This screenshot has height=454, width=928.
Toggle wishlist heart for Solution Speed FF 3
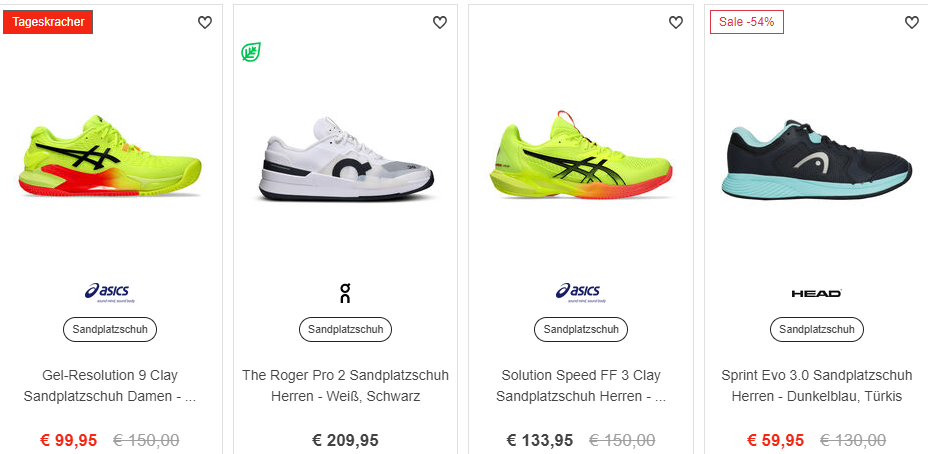tap(676, 23)
